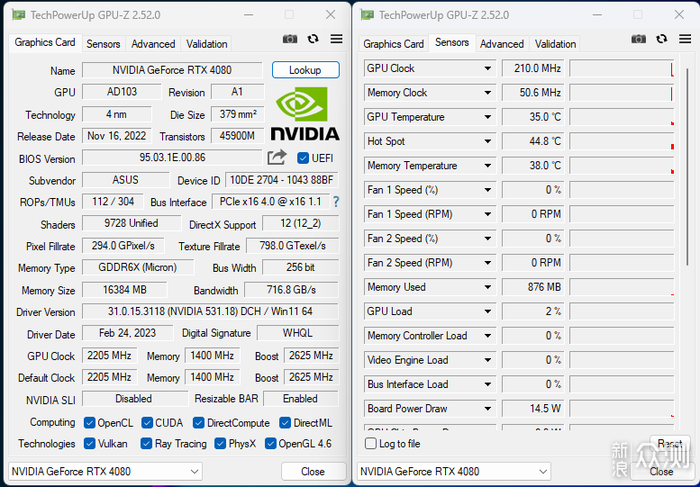Click the Device ID 10DE 2704 field
700x487 pixels.
(x=282, y=180)
